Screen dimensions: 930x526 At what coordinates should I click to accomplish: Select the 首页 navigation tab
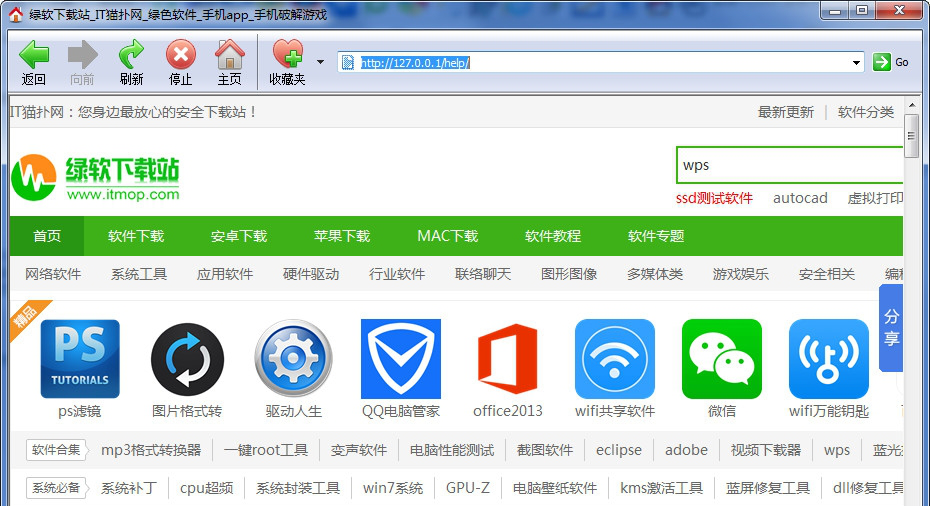click(x=47, y=236)
